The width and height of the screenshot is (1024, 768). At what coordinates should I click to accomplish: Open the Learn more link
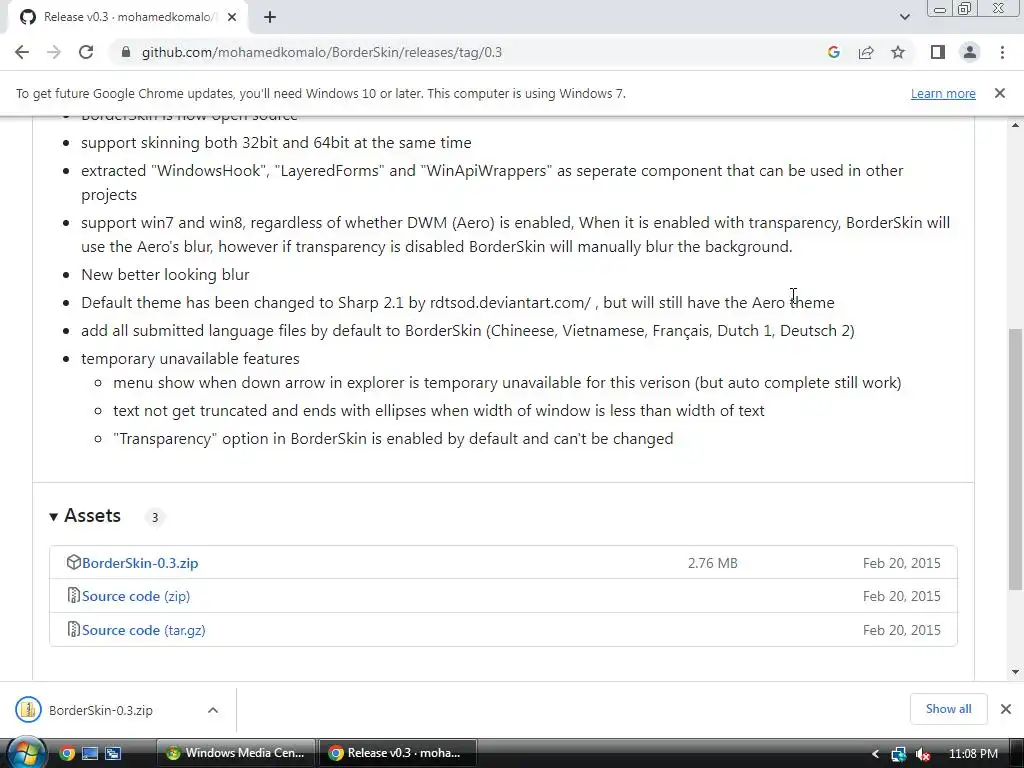(943, 93)
